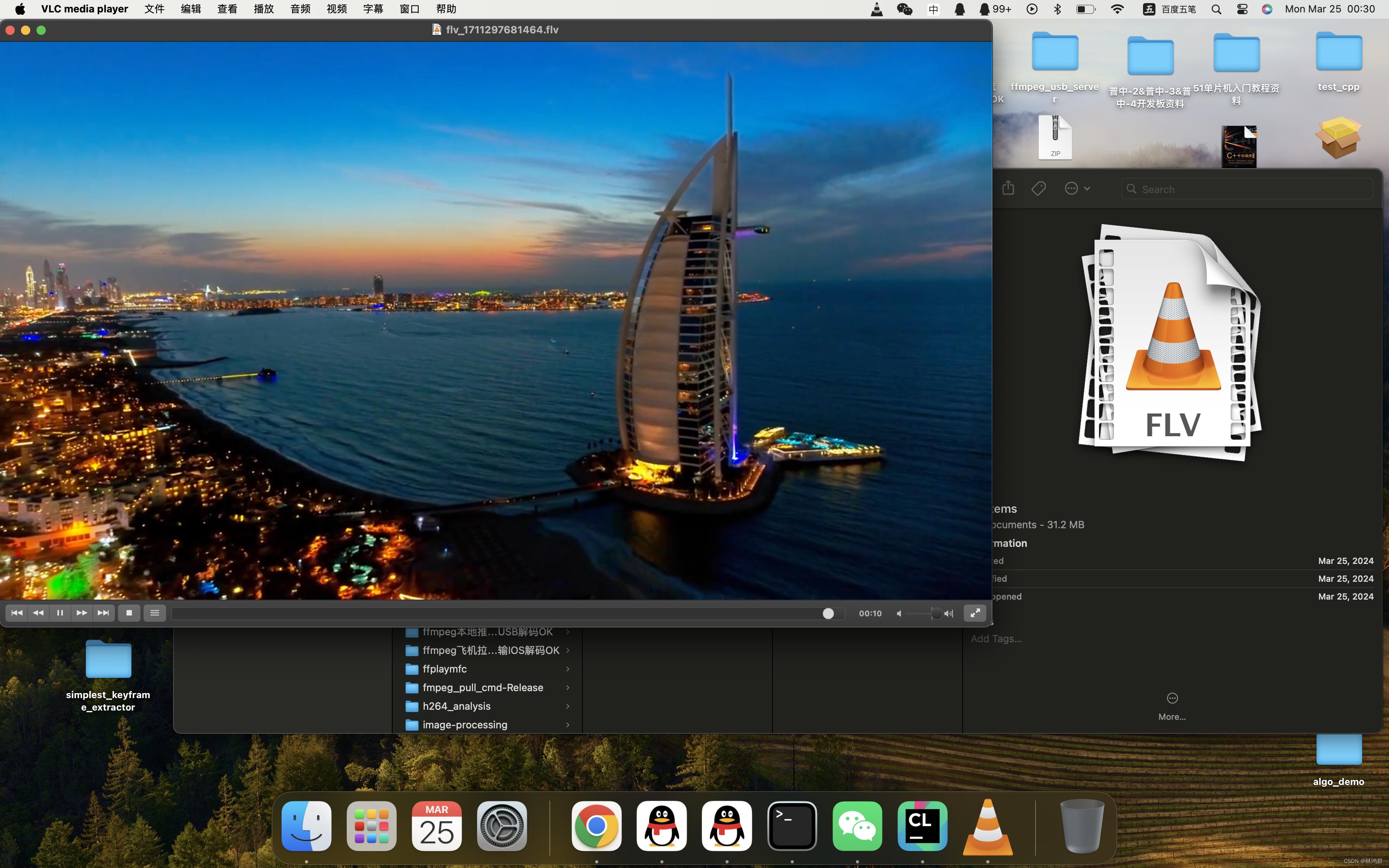Open CLion from the Dock
Viewport: 1389px width, 868px height.
click(x=922, y=825)
